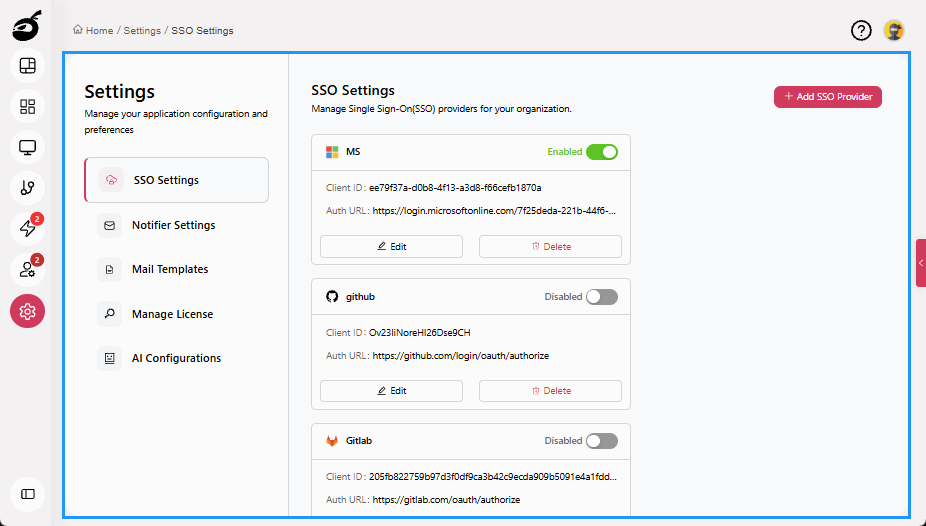
Task: Enable the github provider toggle
Action: tap(602, 296)
